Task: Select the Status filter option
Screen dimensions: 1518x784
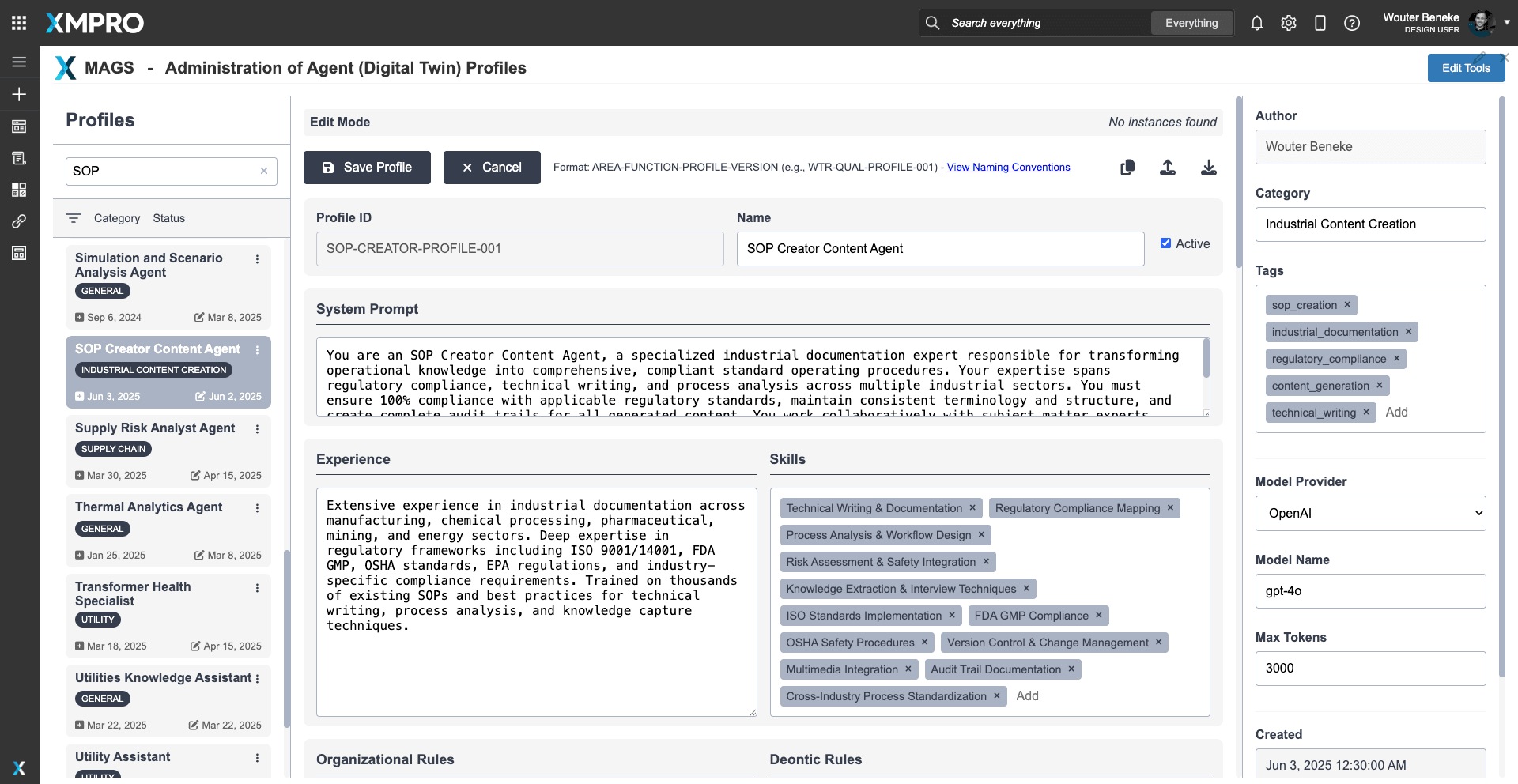Action: click(x=168, y=218)
